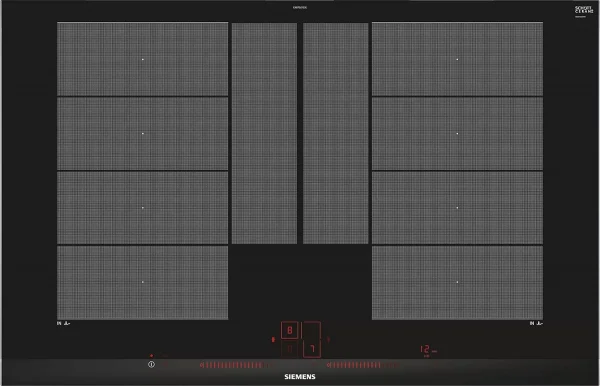Select the zone display showing 7
The height and width of the screenshot is (386, 600).
pos(312,349)
